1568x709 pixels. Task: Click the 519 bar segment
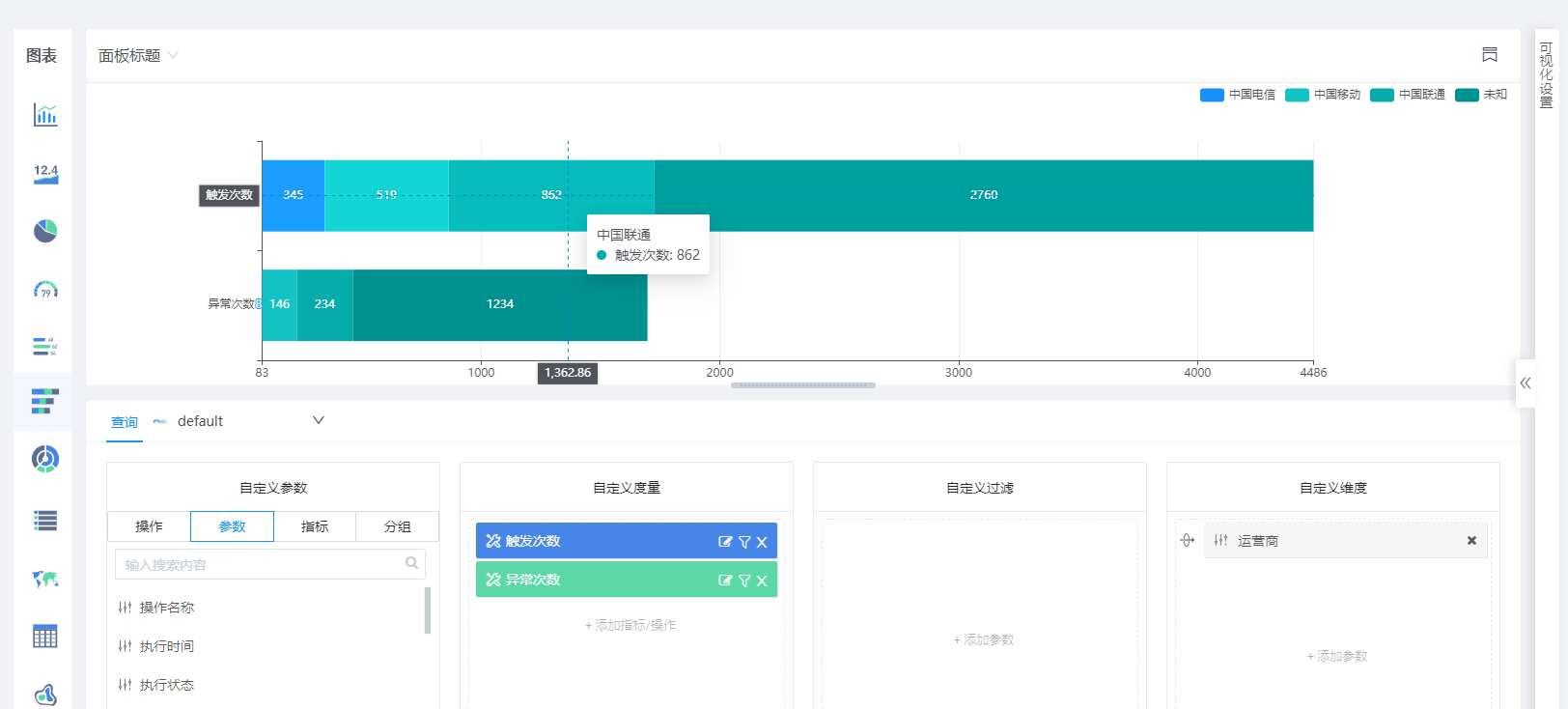click(387, 195)
